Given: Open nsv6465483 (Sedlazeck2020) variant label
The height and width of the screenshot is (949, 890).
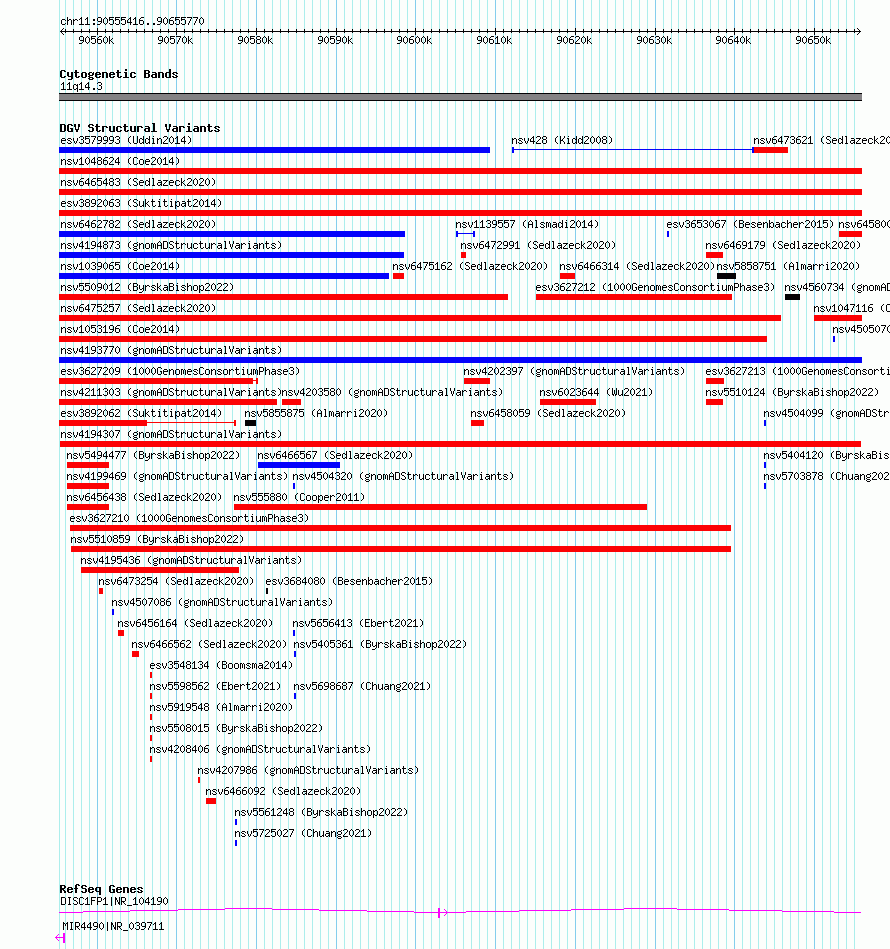Looking at the screenshot, I should [x=138, y=182].
